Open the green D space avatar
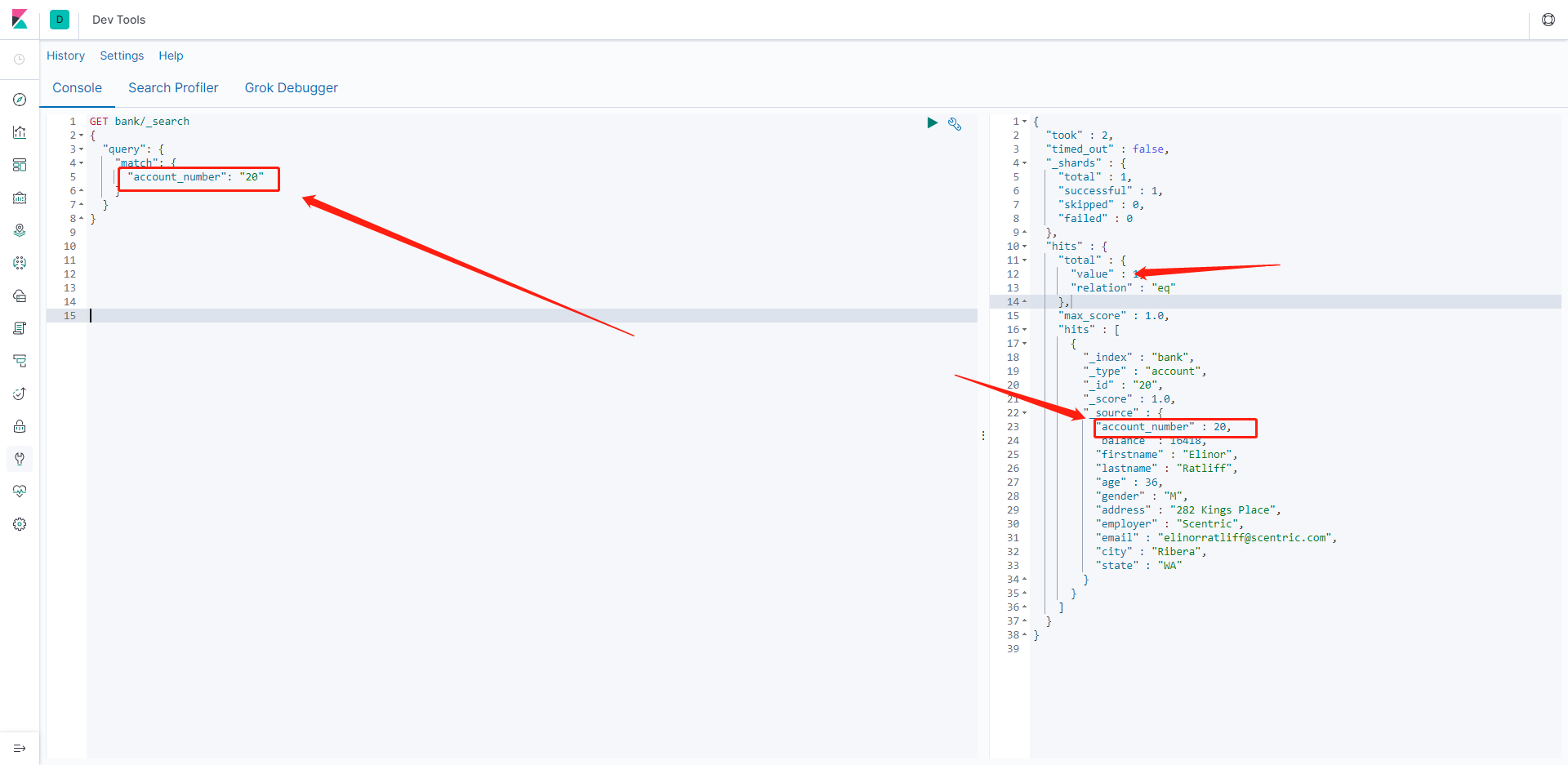1568x765 pixels. 60,20
